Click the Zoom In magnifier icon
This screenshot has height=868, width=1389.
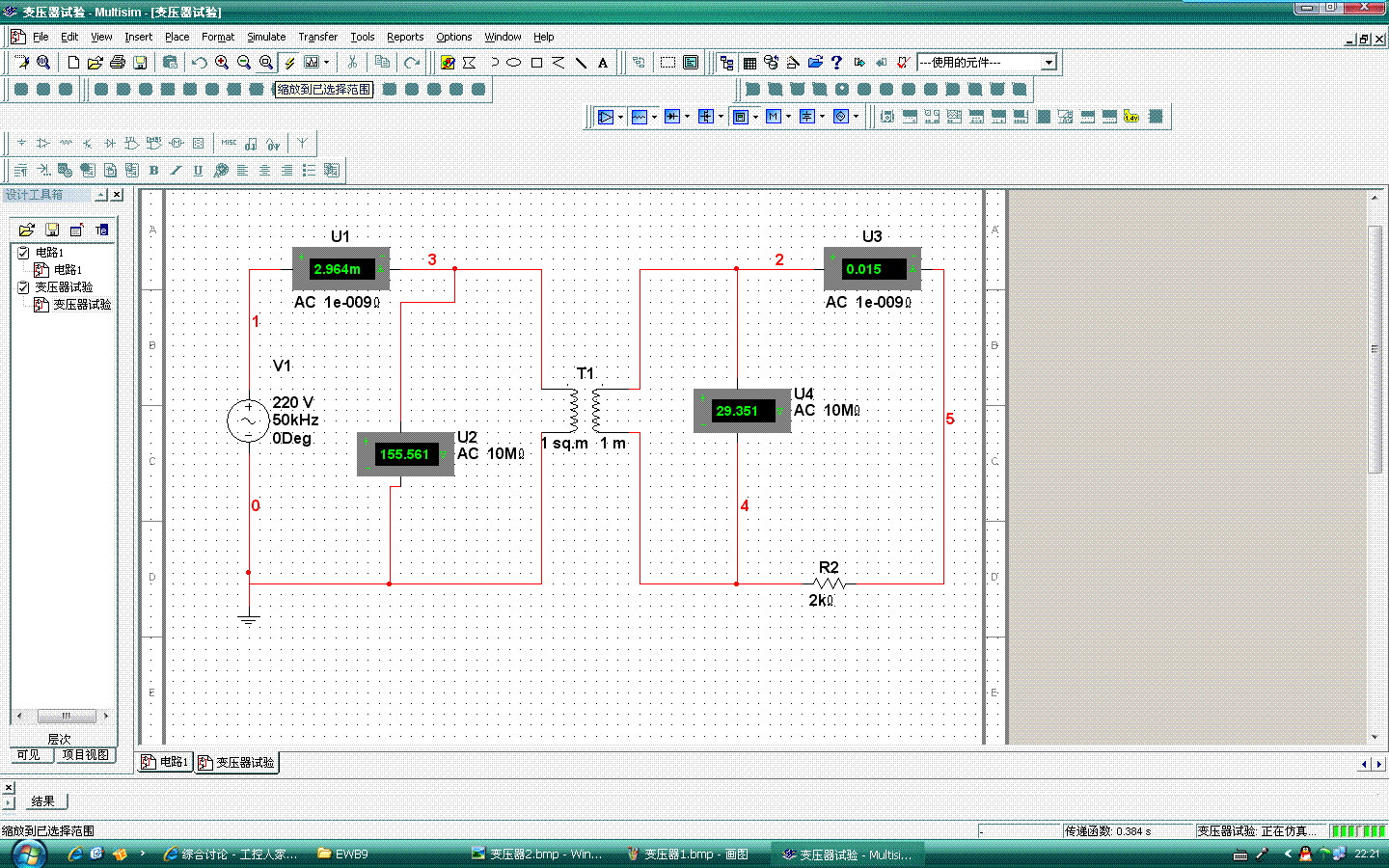(222, 63)
